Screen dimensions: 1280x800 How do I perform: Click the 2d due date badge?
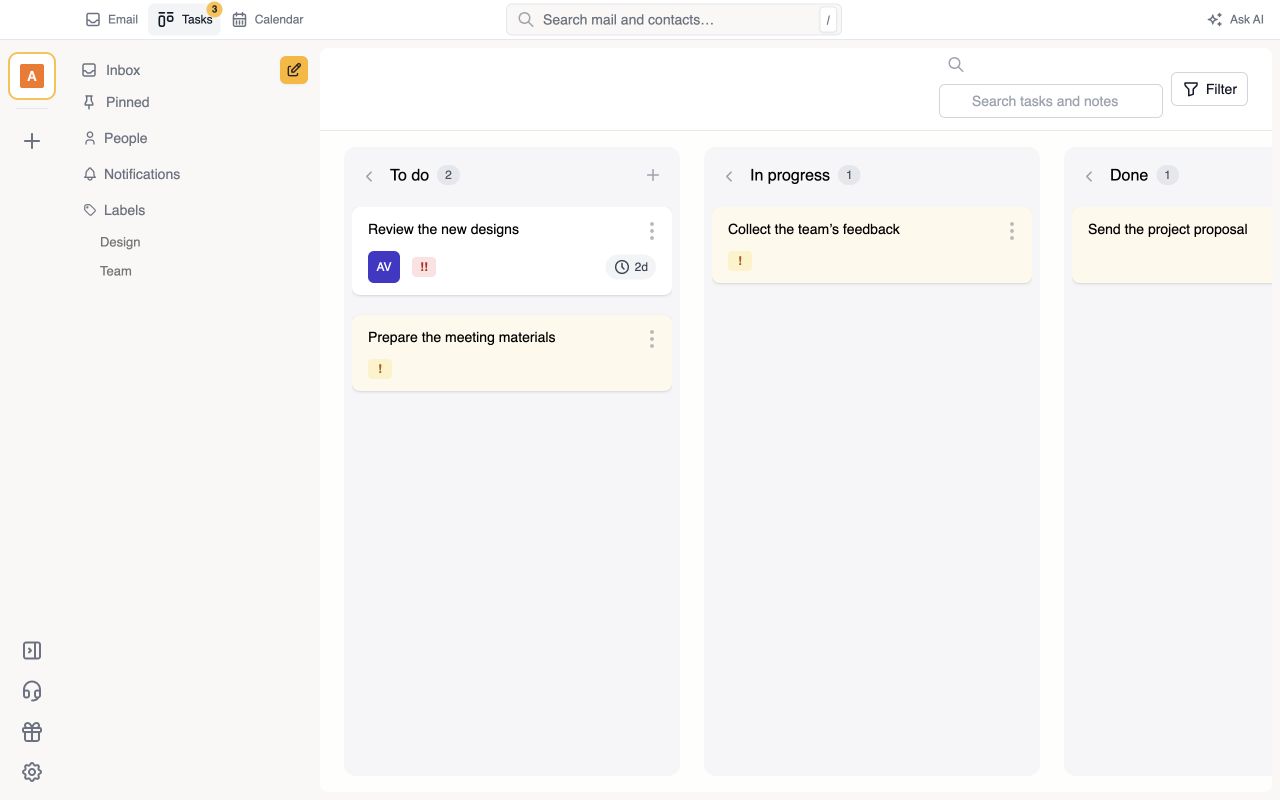point(631,267)
